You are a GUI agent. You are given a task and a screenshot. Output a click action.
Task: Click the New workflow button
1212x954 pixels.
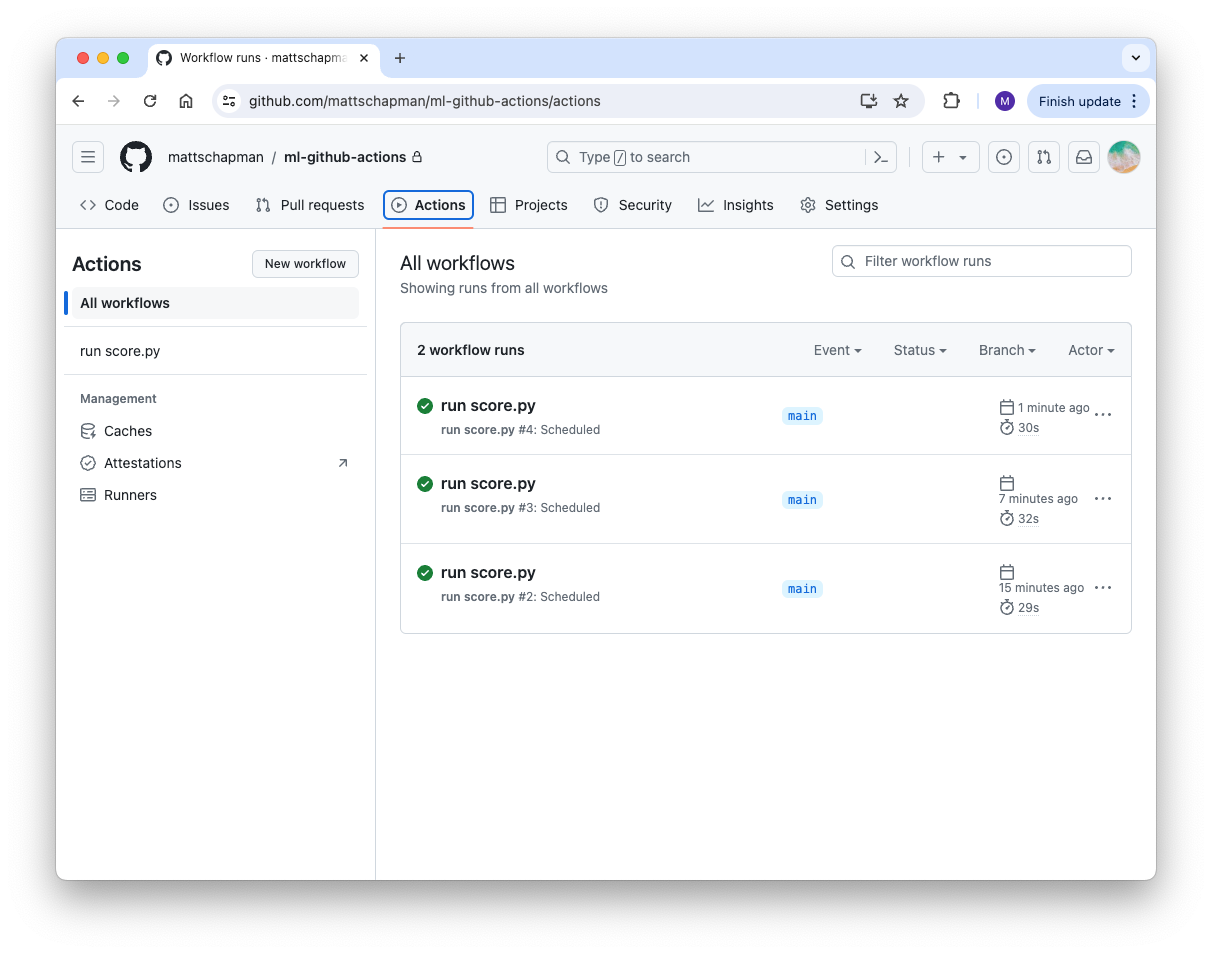305,264
